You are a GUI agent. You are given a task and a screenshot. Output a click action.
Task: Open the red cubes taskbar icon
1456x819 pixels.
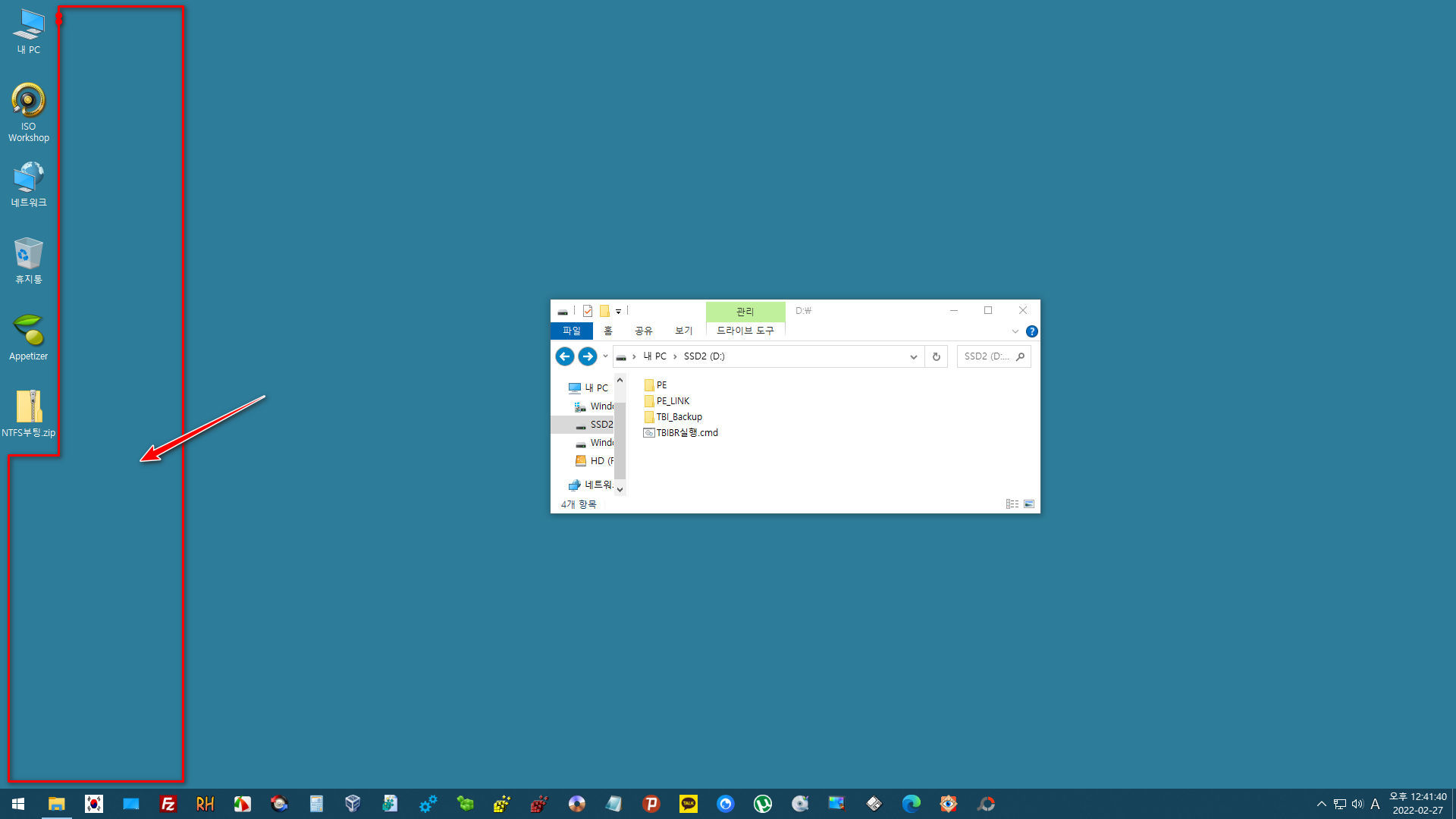click(x=539, y=804)
